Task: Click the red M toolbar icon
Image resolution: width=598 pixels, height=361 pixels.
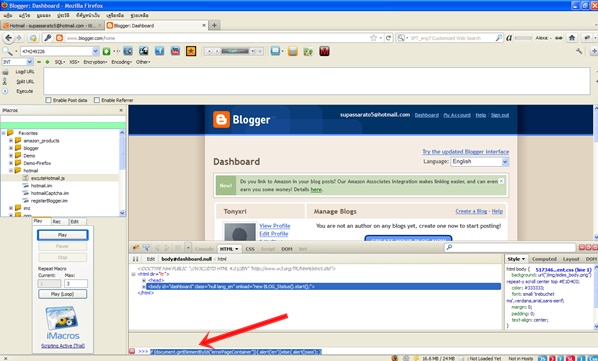Action: click(x=325, y=51)
